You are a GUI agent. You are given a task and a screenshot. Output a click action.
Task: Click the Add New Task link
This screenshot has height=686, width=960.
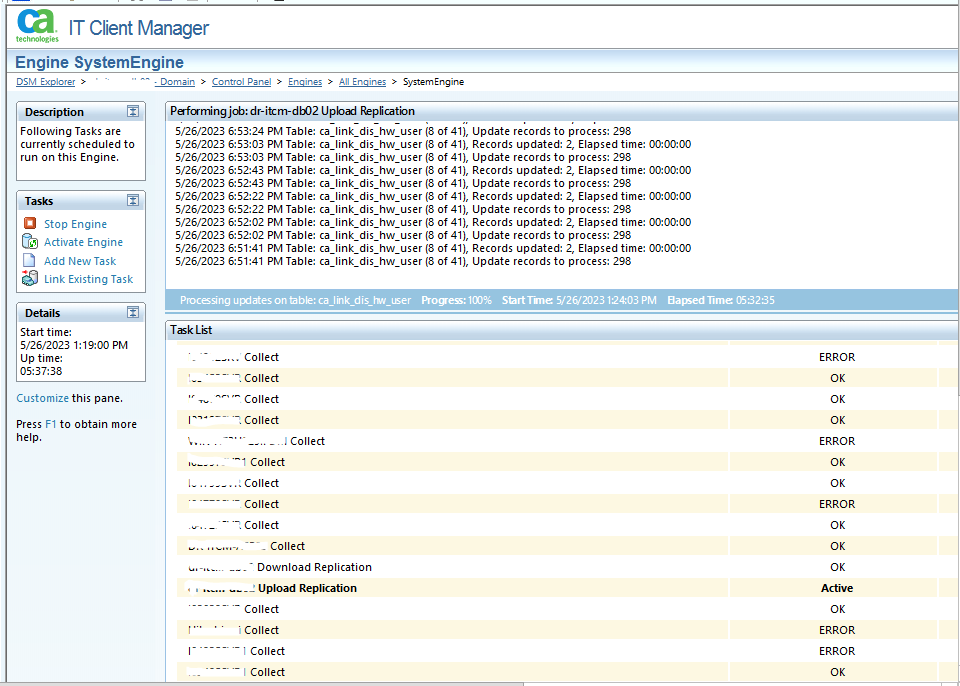(x=80, y=261)
